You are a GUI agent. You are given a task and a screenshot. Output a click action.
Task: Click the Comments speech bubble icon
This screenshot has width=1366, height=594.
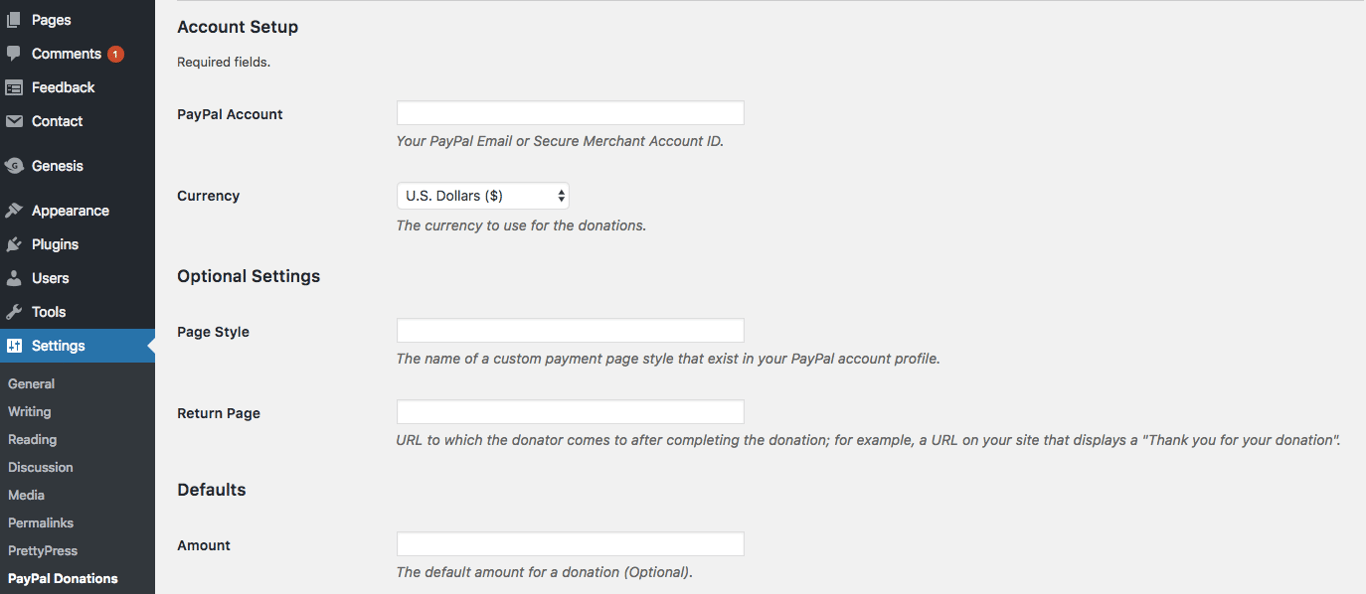(15, 53)
